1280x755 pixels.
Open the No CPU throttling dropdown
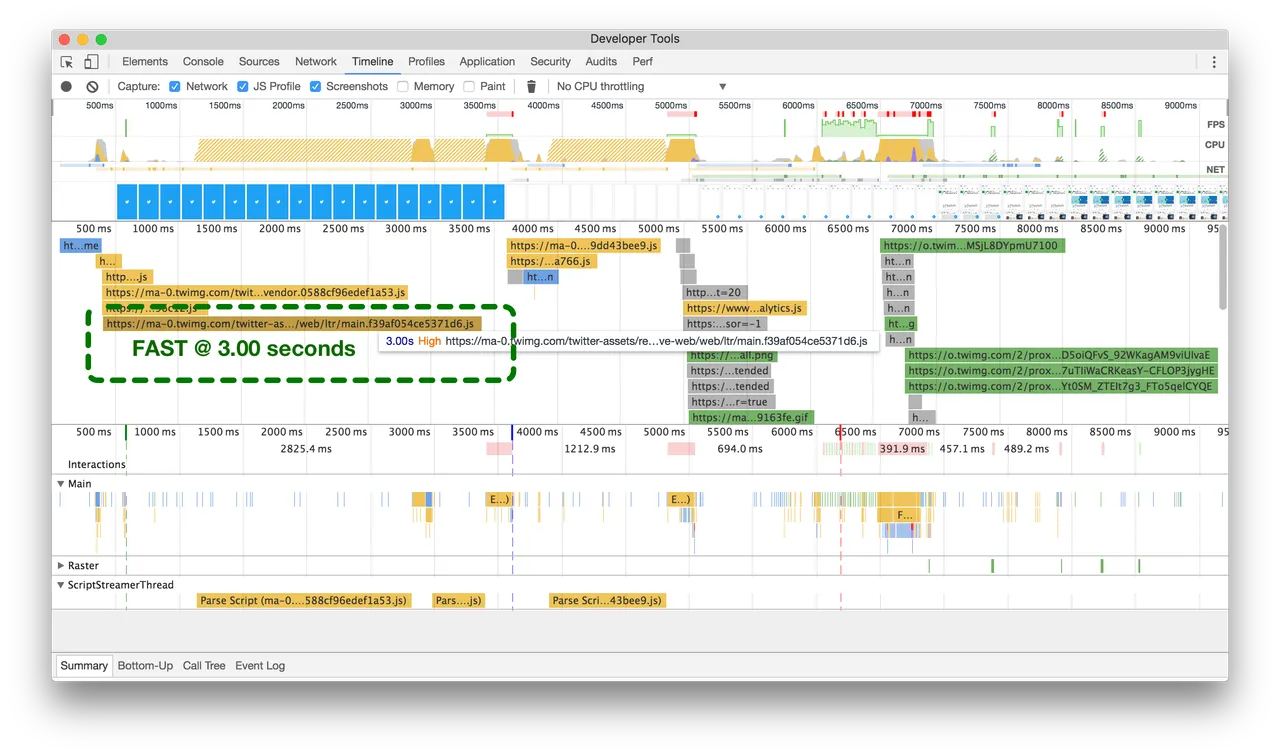[640, 86]
